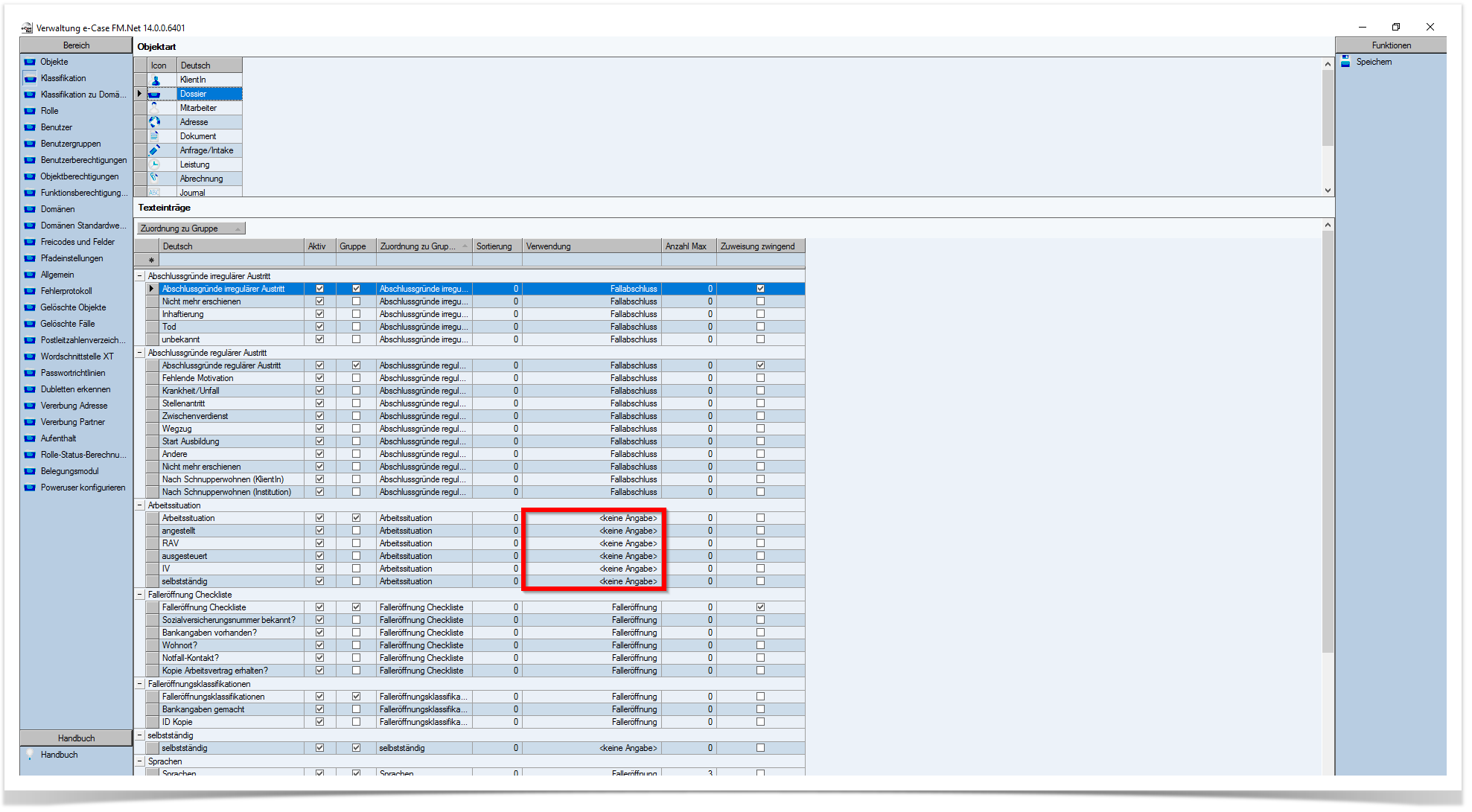Image resolution: width=1472 pixels, height=812 pixels.
Task: Click the Benutzer sidebar icon
Action: (x=30, y=127)
